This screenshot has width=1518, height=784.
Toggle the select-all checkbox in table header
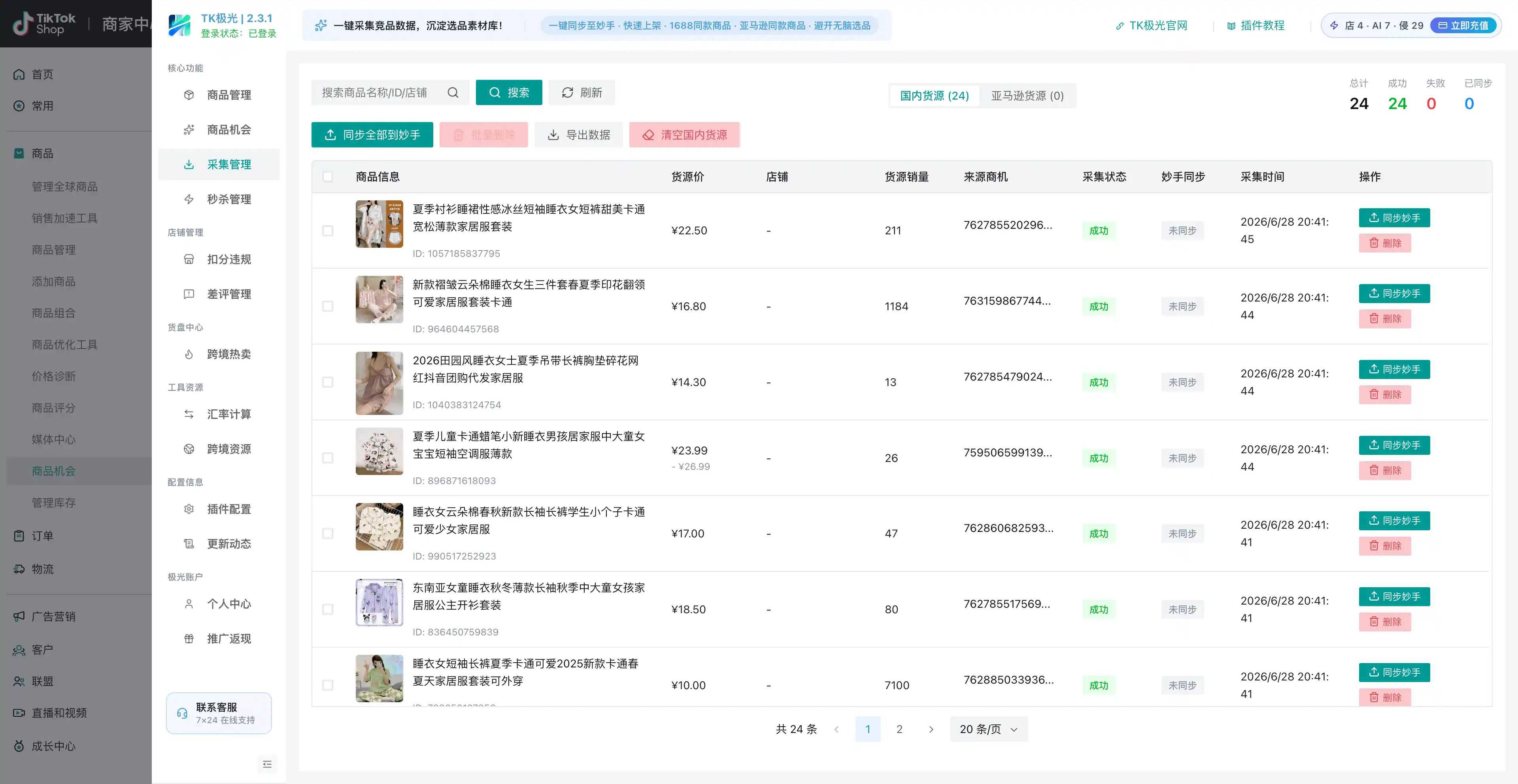328,177
